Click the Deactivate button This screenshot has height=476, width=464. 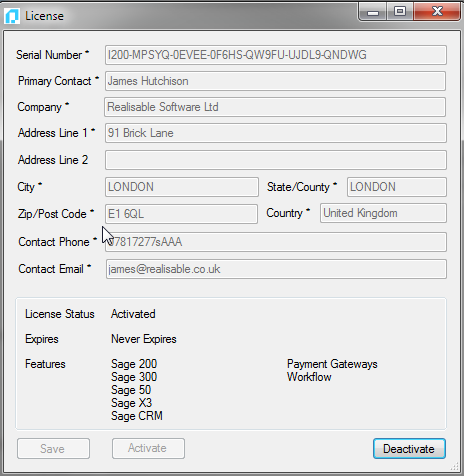click(409, 449)
